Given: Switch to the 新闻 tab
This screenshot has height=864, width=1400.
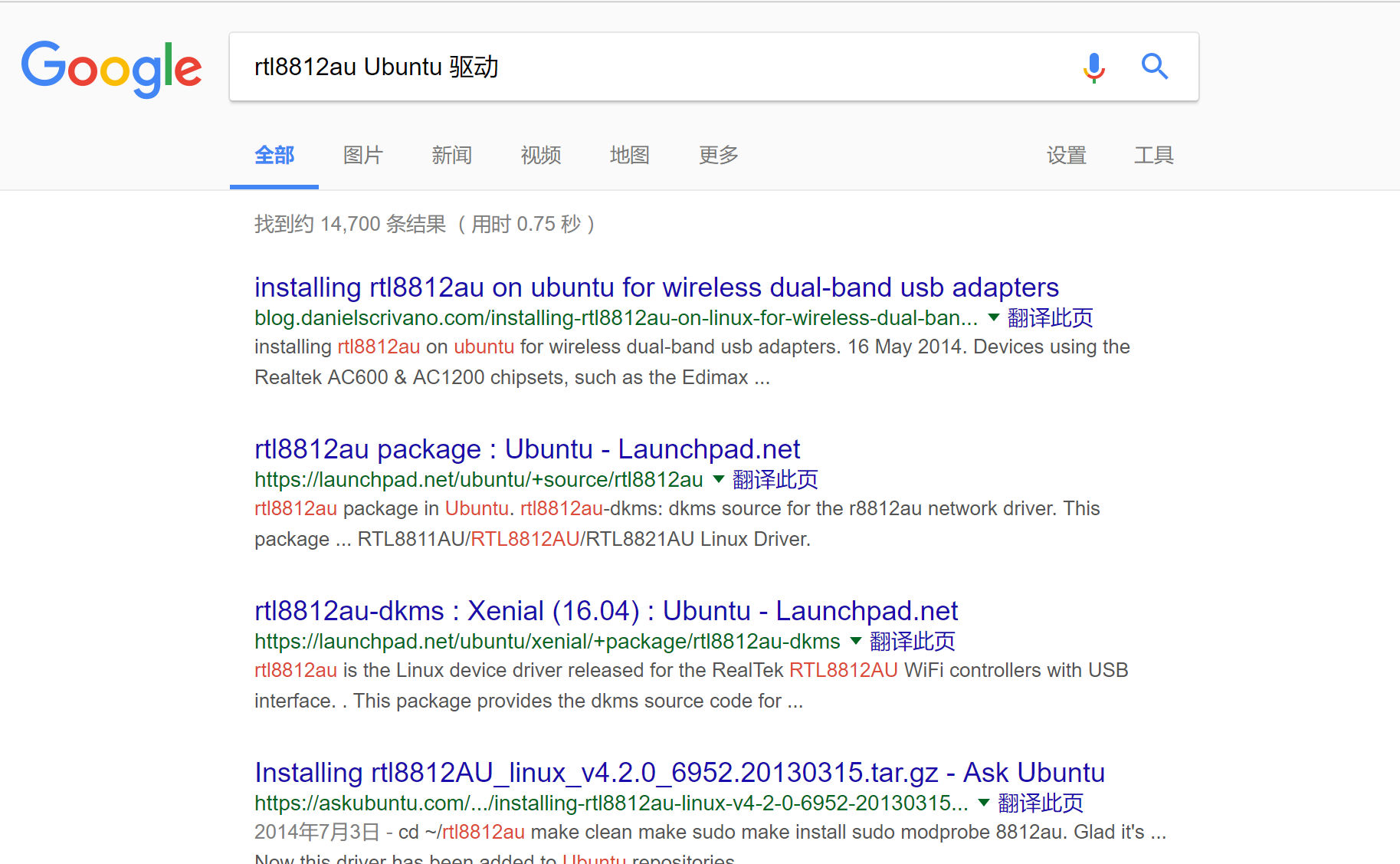Looking at the screenshot, I should [x=452, y=156].
